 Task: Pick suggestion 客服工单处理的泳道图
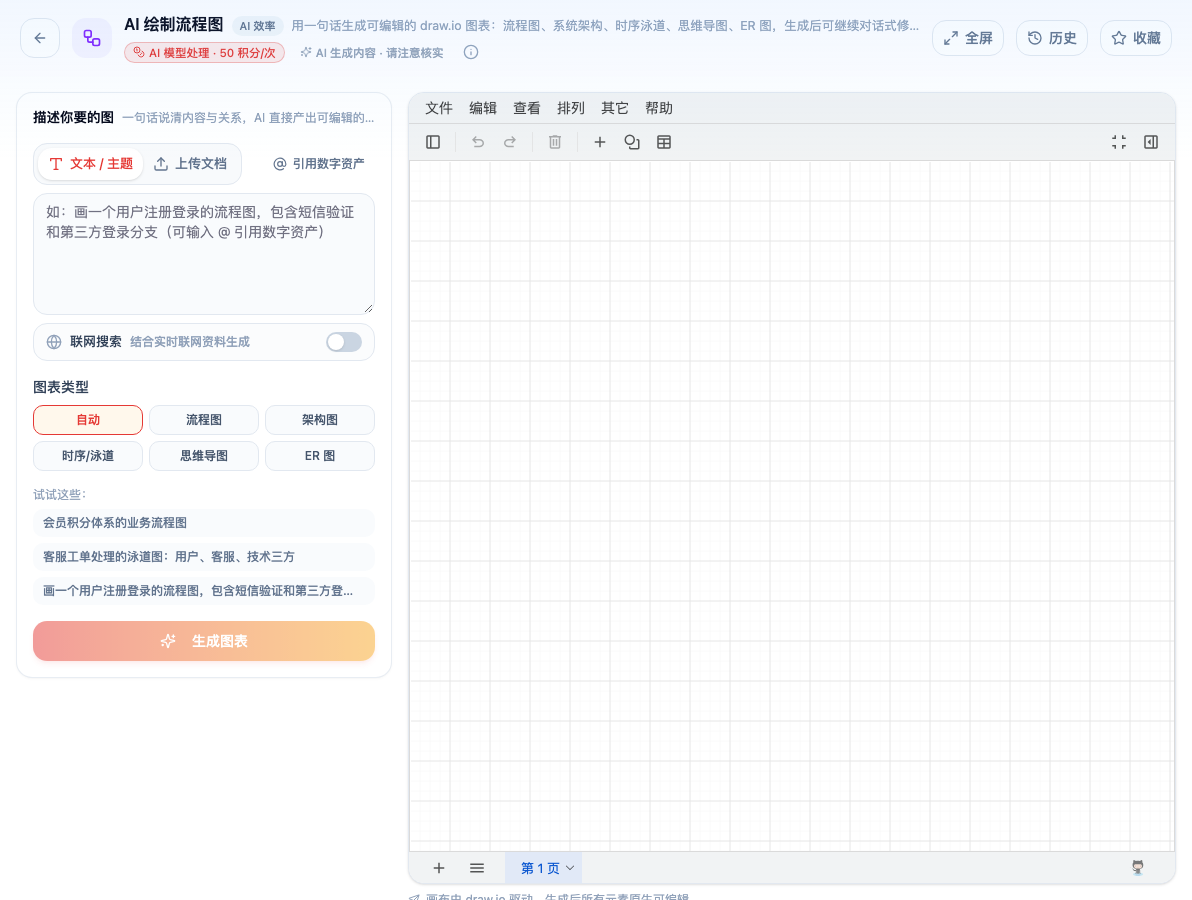pyautogui.click(x=204, y=556)
